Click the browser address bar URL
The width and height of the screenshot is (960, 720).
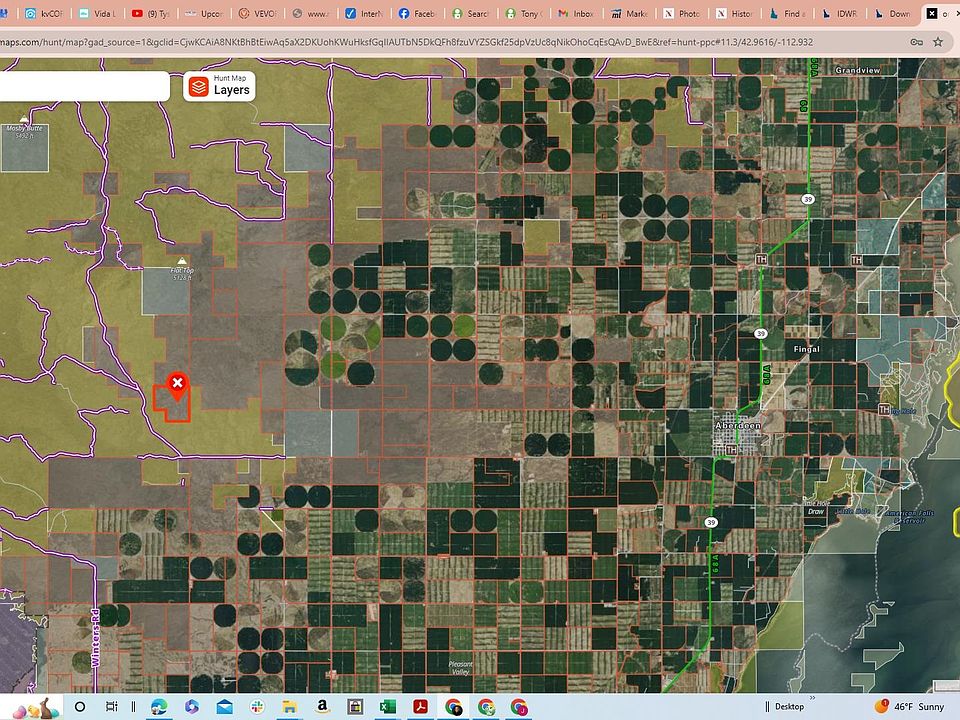(x=400, y=42)
